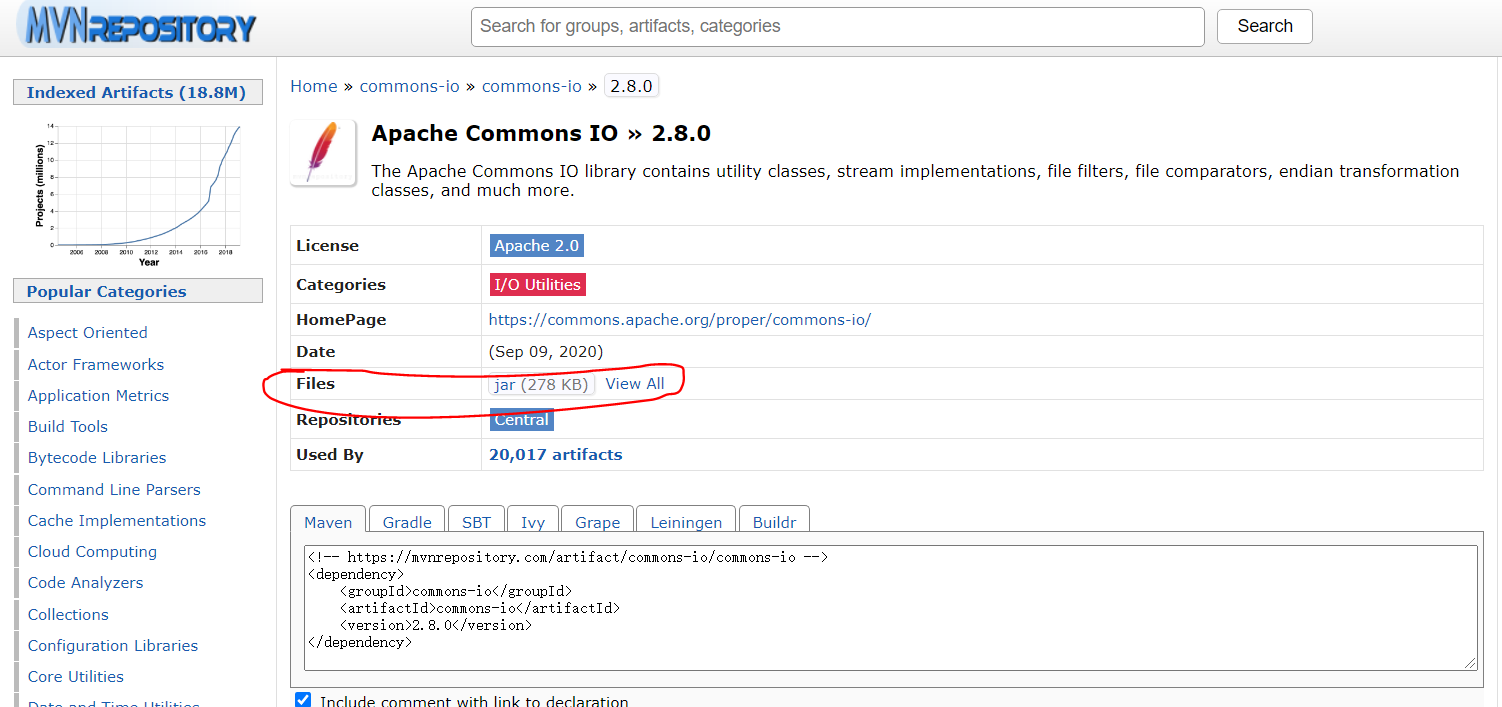Click the Apache feather artifact icon
The height and width of the screenshot is (707, 1502).
[x=323, y=153]
